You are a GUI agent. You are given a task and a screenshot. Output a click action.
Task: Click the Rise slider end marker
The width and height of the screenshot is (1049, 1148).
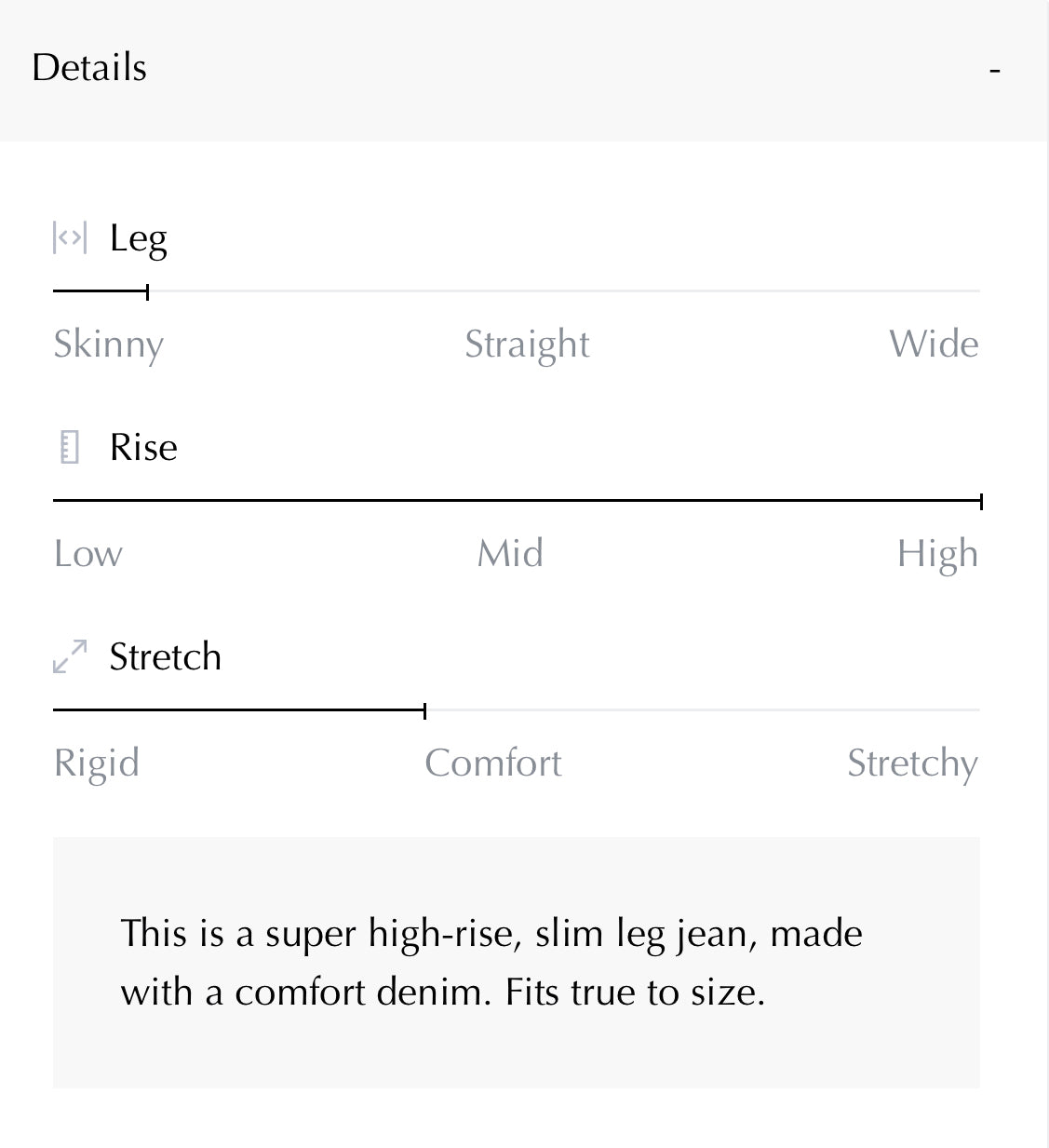(981, 501)
